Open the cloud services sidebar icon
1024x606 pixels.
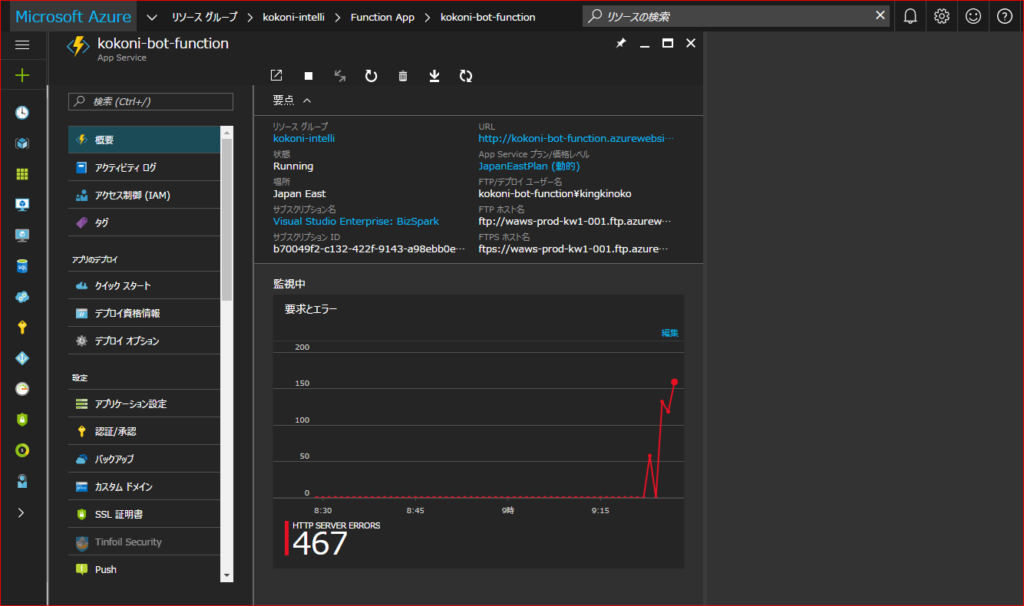pyautogui.click(x=22, y=296)
